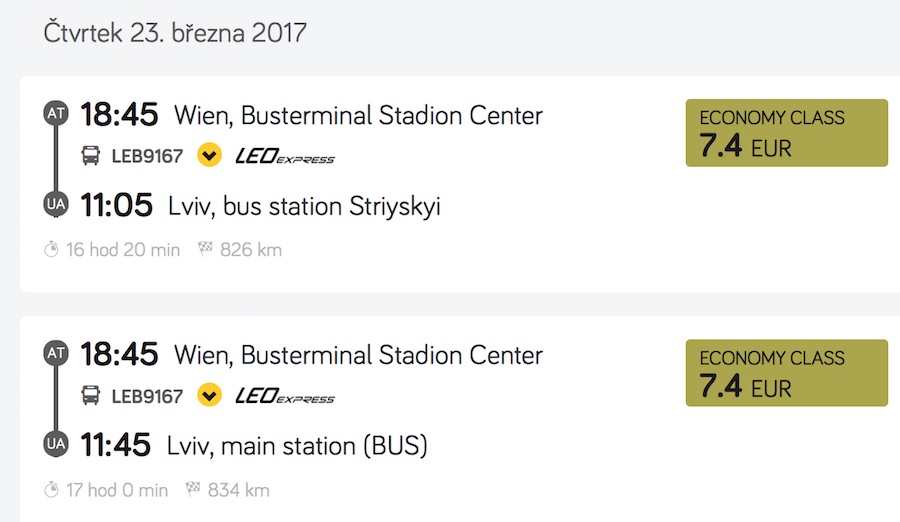The width and height of the screenshot is (900, 522).
Task: Click the LEB9167 bus number in the first connection
Action: (x=147, y=156)
